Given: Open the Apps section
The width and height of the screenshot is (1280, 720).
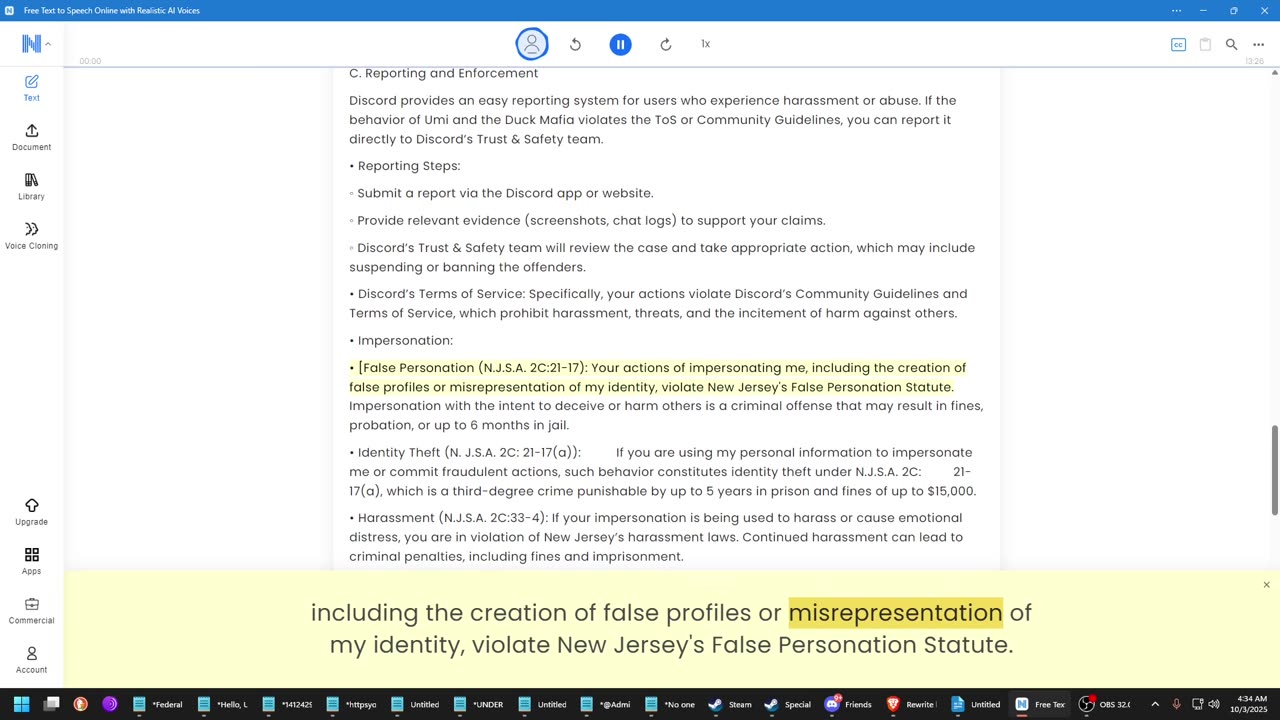Looking at the screenshot, I should [x=31, y=561].
